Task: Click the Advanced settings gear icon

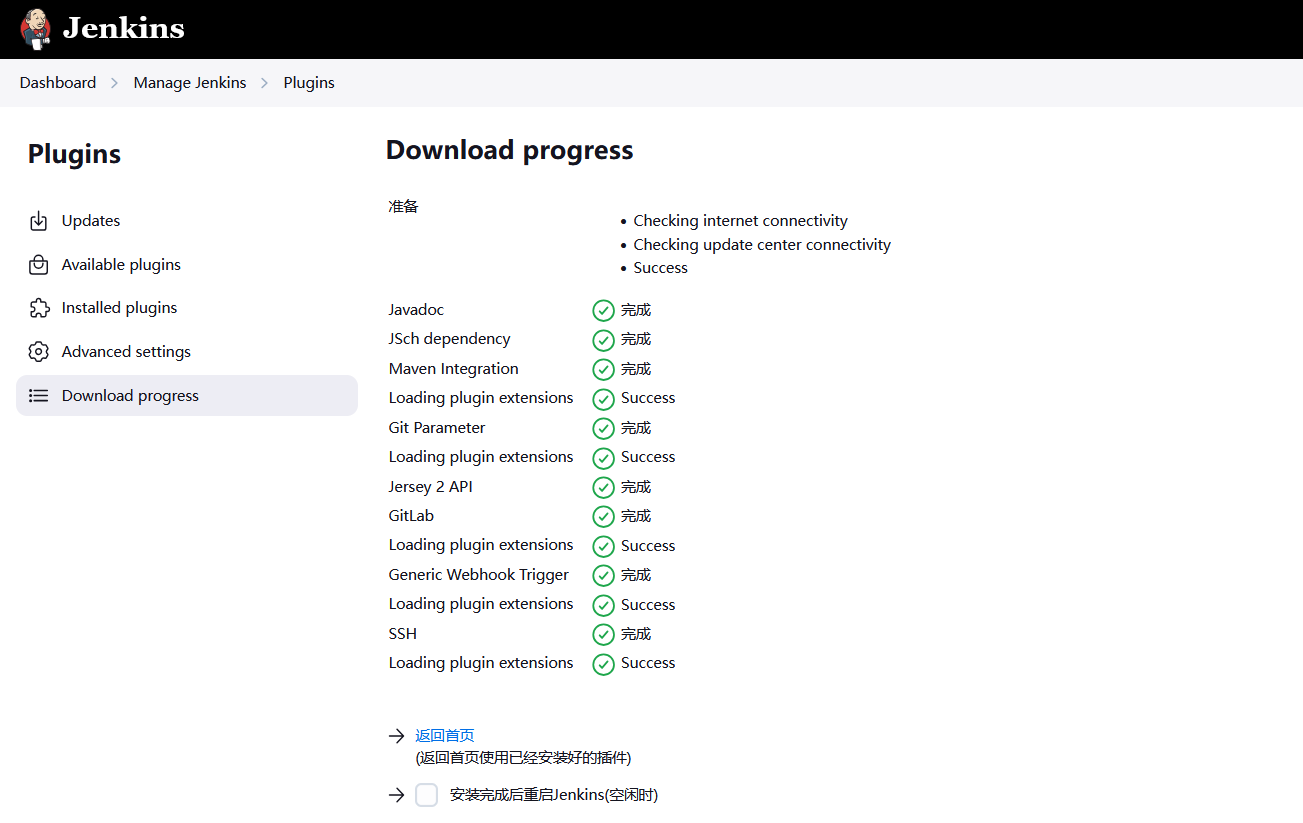Action: pyautogui.click(x=39, y=352)
